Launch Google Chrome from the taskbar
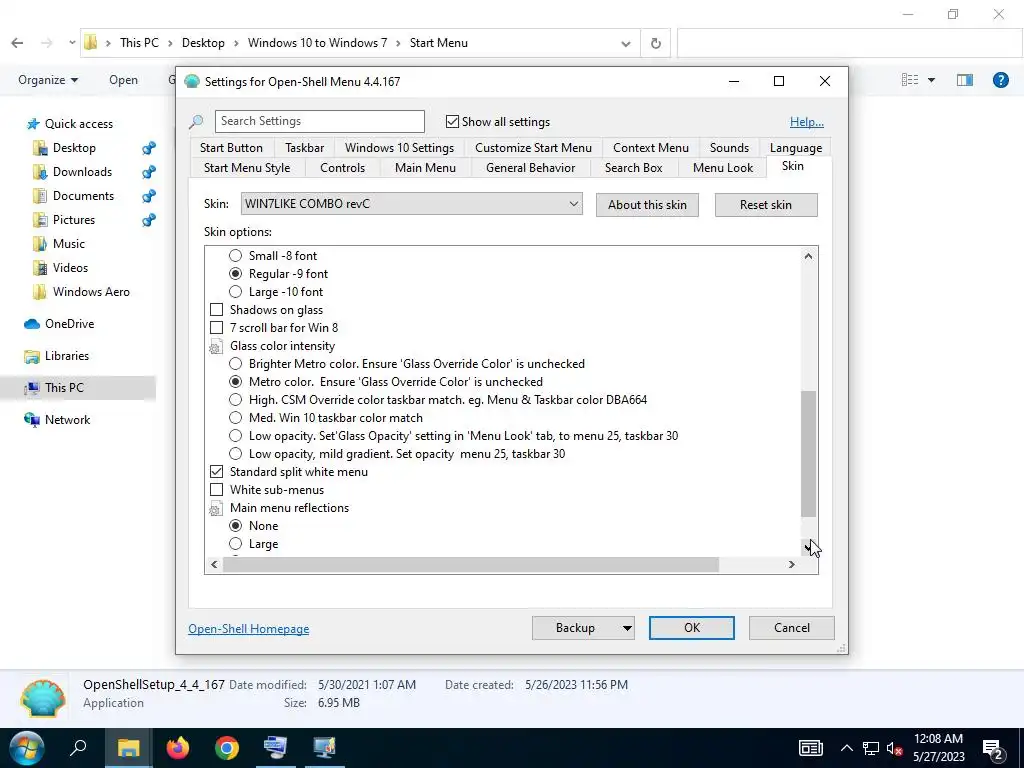Screen dimensions: 1024x768 point(227,748)
